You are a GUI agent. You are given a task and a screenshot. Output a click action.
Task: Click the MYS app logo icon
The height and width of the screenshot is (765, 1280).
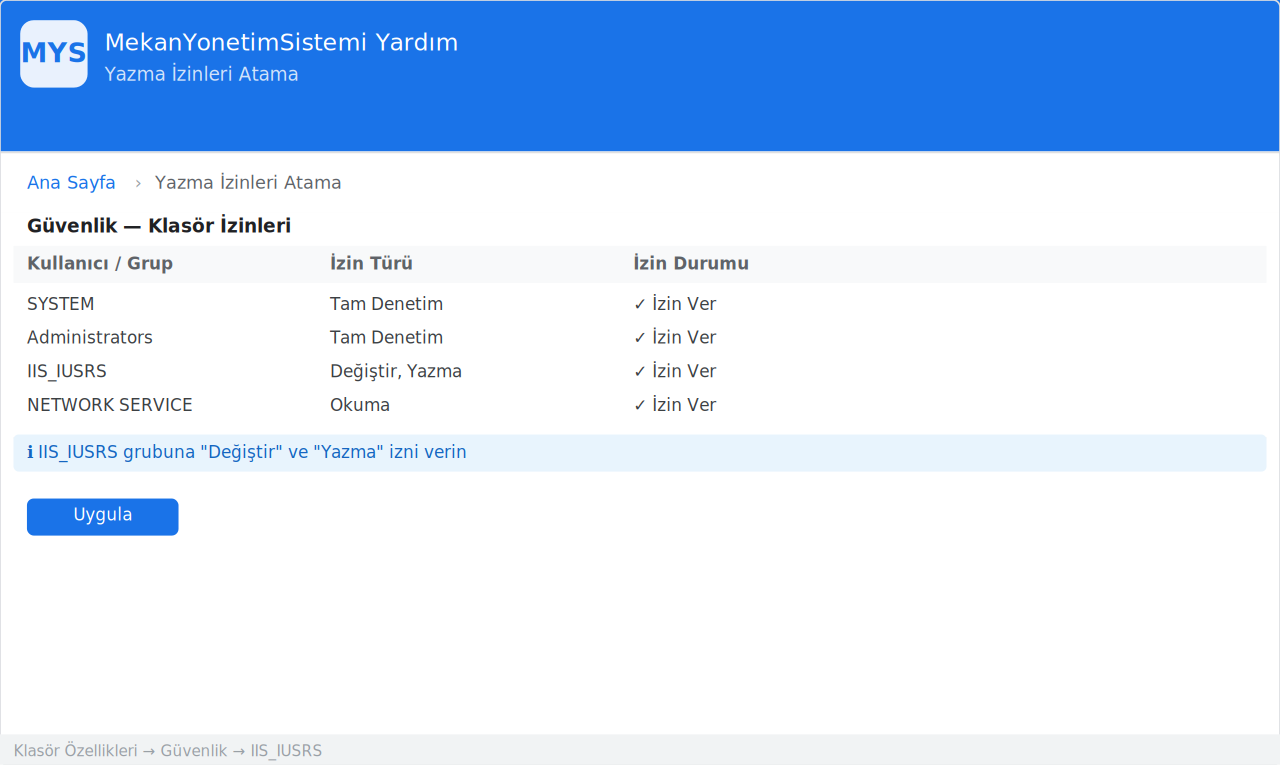click(x=54, y=54)
